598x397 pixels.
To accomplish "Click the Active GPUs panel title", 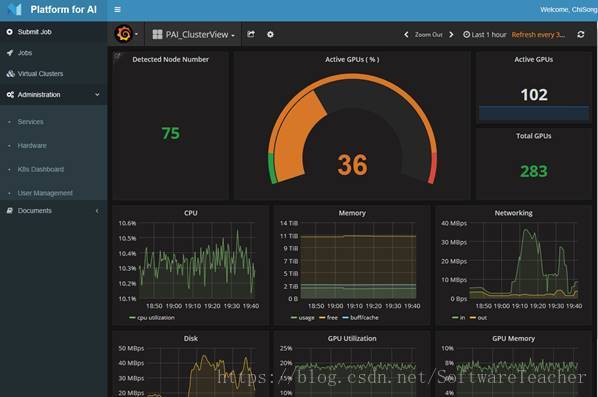I will tap(534, 59).
